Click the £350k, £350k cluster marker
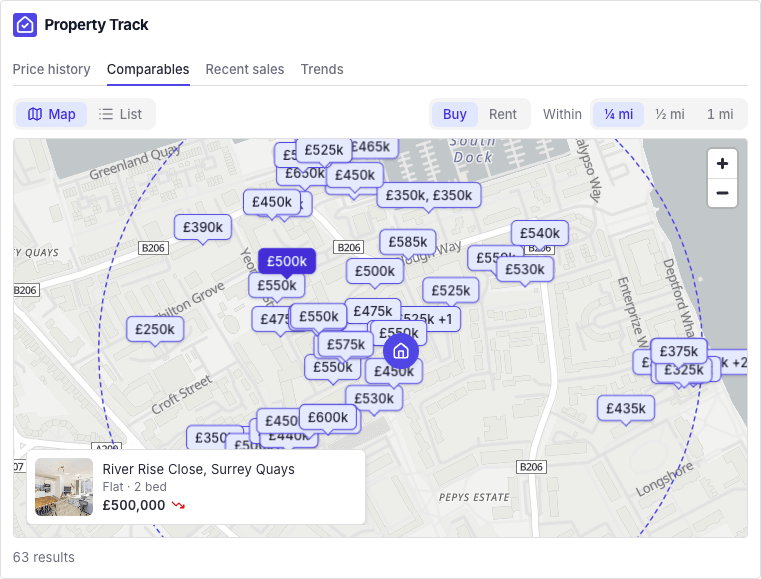 click(x=429, y=195)
